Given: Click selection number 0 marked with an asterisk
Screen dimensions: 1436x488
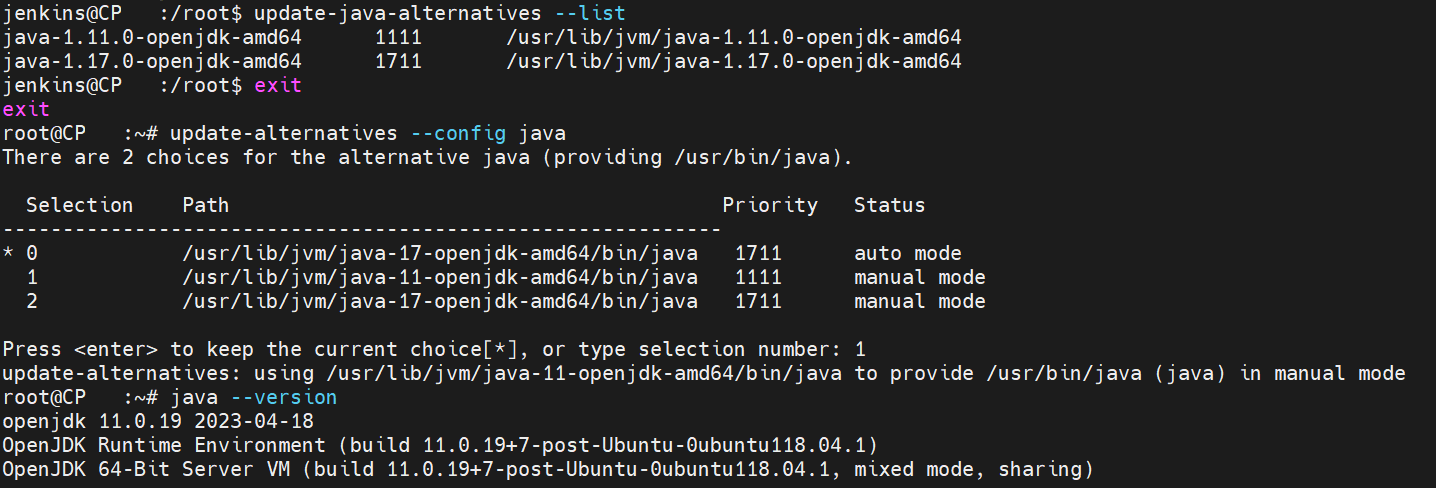Looking at the screenshot, I should tap(32, 254).
